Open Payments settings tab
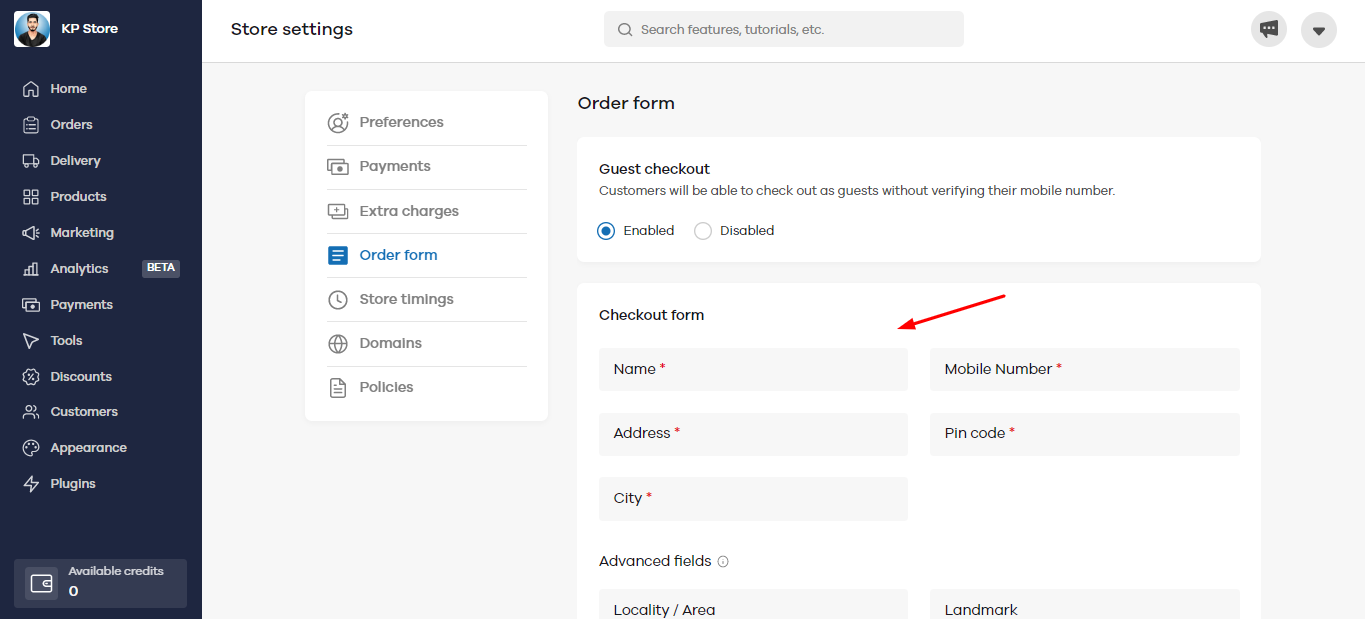The height and width of the screenshot is (619, 1365). coord(395,166)
